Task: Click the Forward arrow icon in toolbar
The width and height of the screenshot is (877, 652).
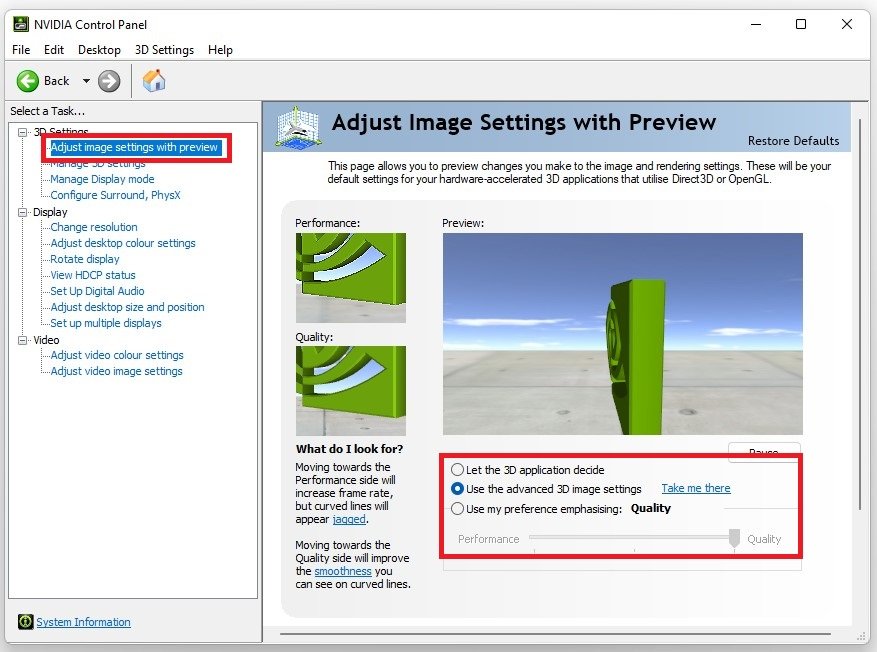Action: [109, 81]
